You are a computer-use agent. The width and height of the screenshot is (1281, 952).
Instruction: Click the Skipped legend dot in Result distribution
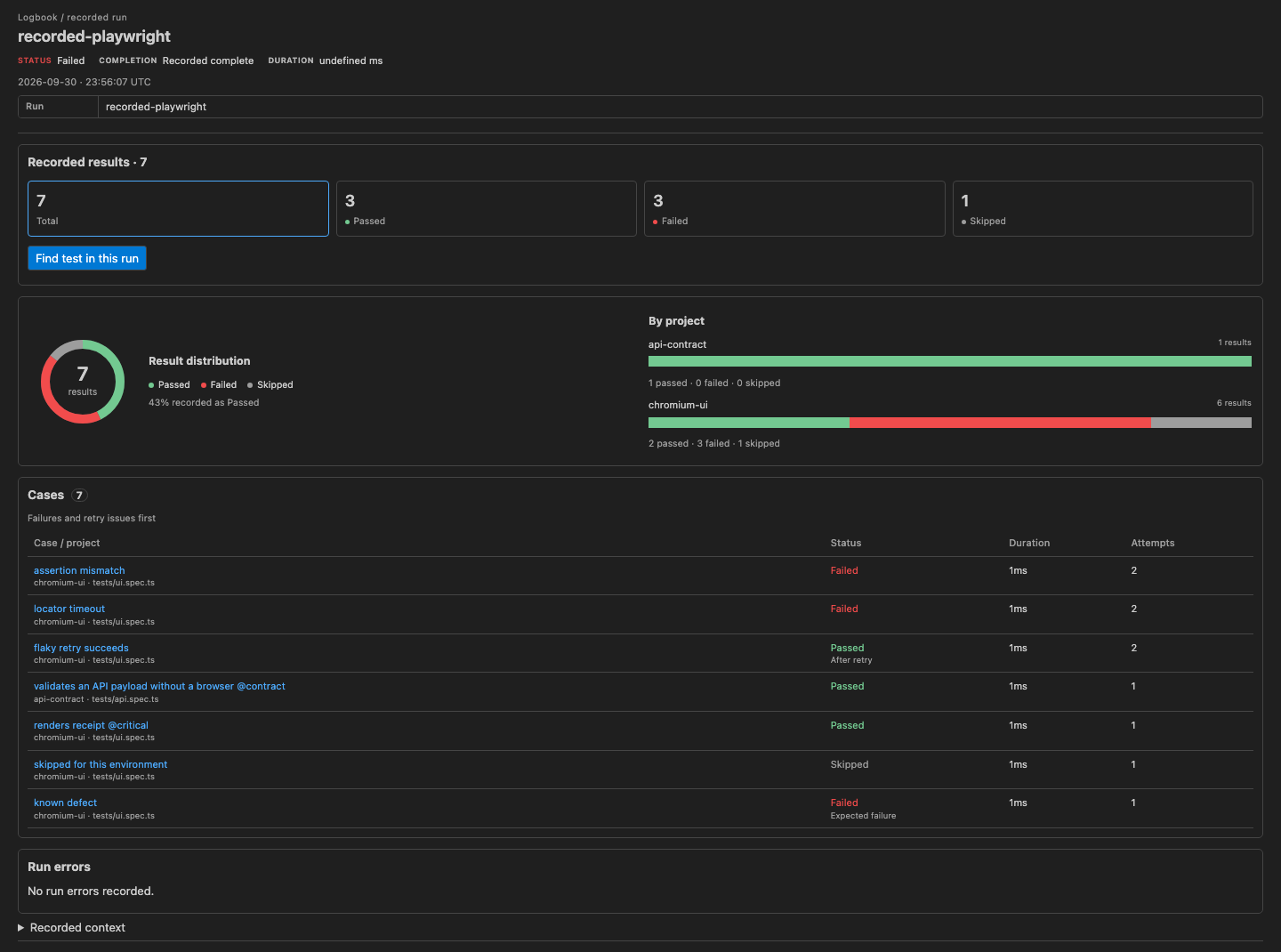coord(250,385)
